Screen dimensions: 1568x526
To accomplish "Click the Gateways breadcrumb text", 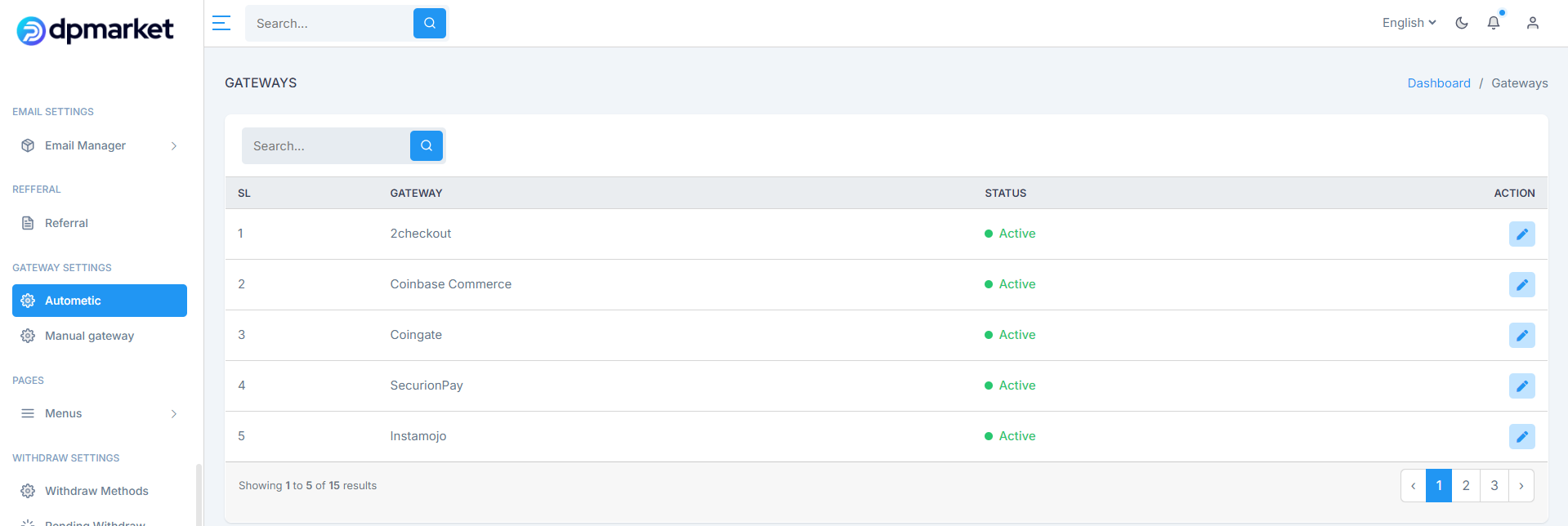I will pyautogui.click(x=1519, y=83).
